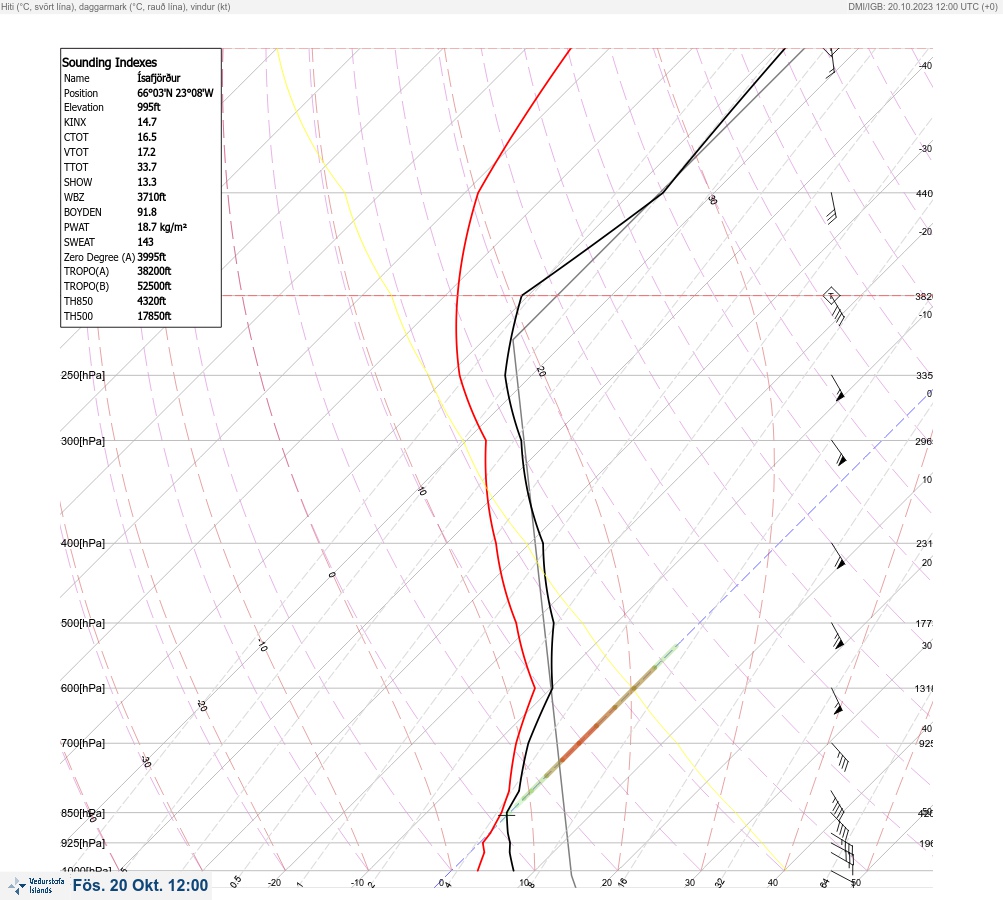The width and height of the screenshot is (1003, 900).
Task: Click the TTOT value 33.7
Action: 147,168
